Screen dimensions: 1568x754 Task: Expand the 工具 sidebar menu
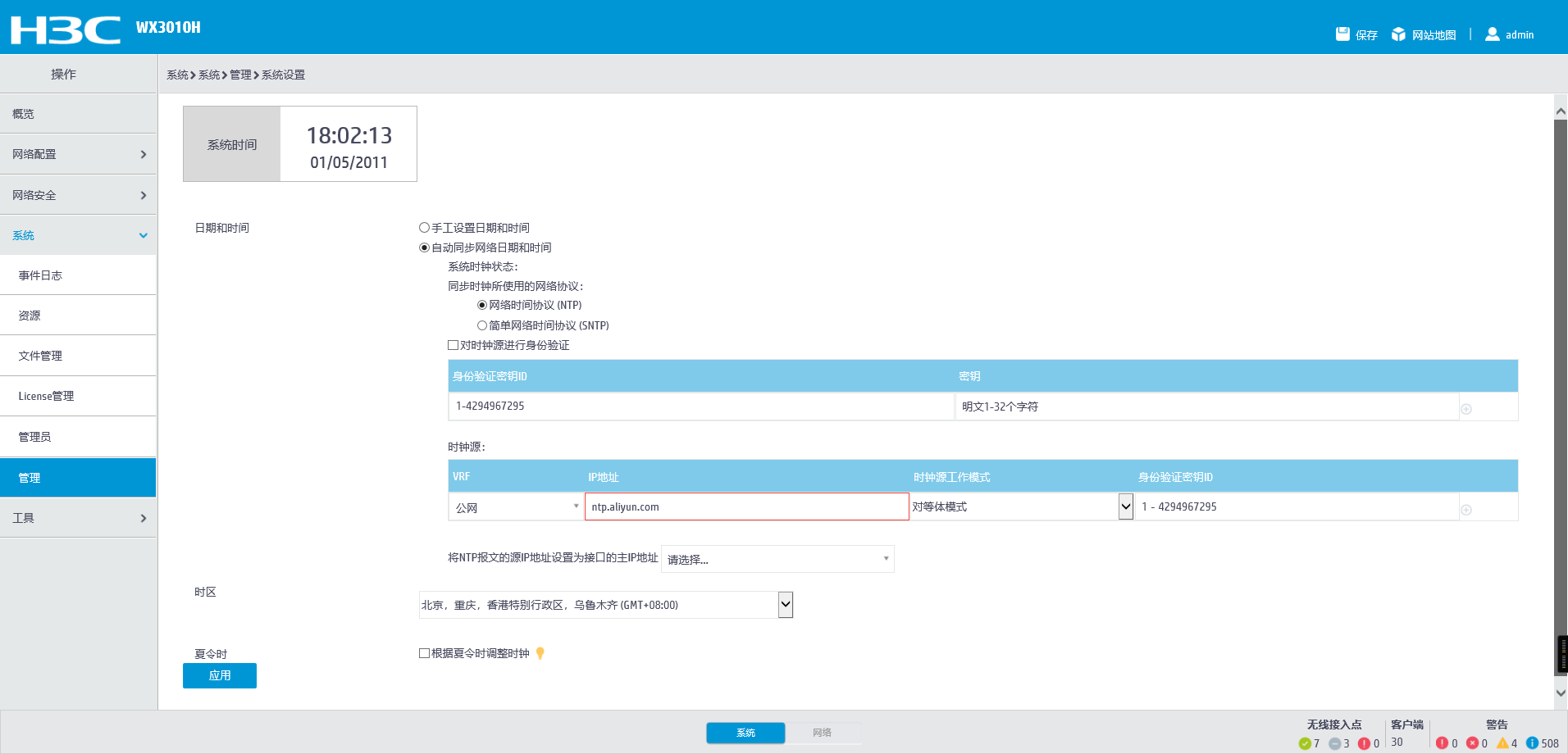click(x=78, y=518)
